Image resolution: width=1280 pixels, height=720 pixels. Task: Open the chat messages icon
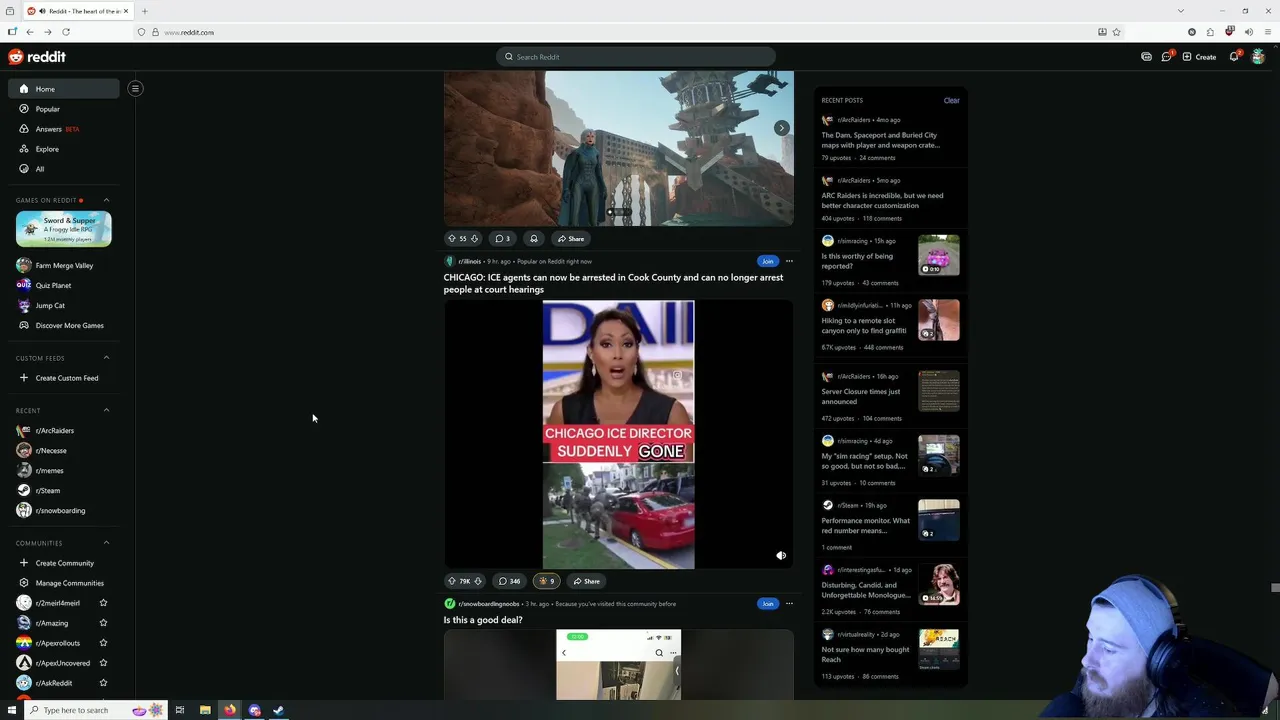click(x=1166, y=57)
